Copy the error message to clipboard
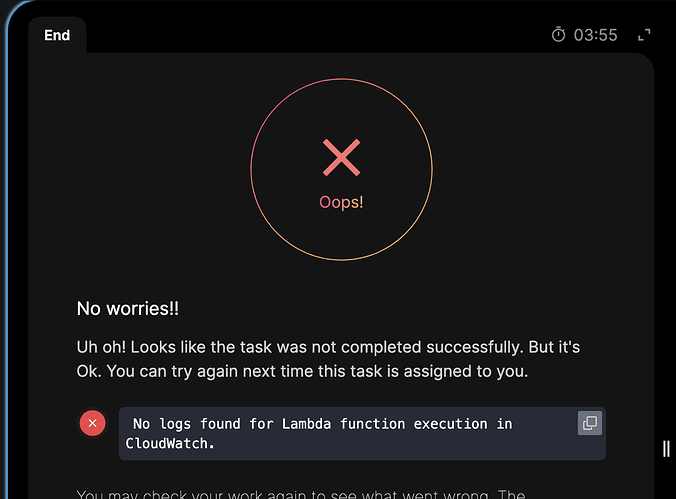 click(x=590, y=424)
